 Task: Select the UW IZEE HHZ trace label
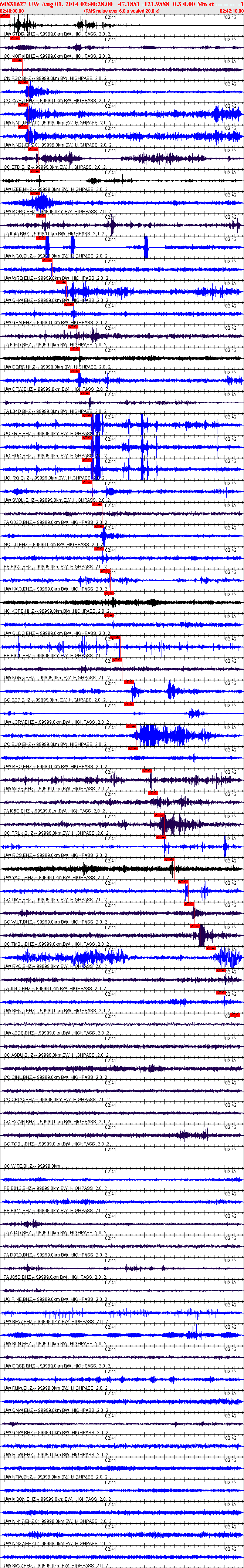[56, 190]
